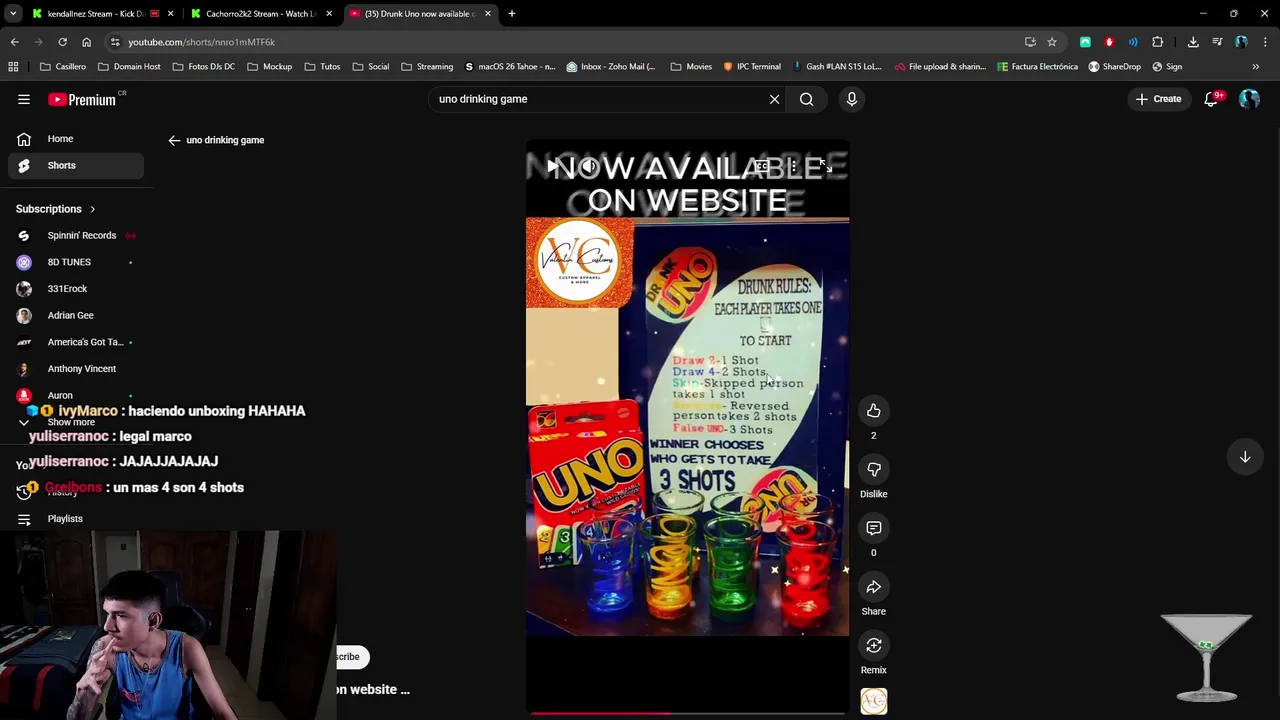Open 331Erock subscription
1280x720 pixels.
pyautogui.click(x=76, y=289)
